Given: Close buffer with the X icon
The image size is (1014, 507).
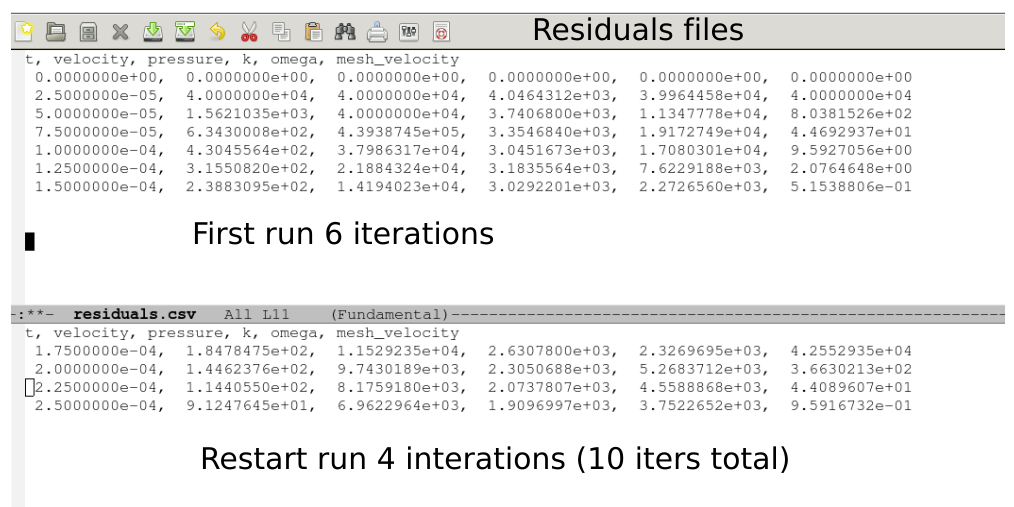Looking at the screenshot, I should pyautogui.click(x=120, y=32).
